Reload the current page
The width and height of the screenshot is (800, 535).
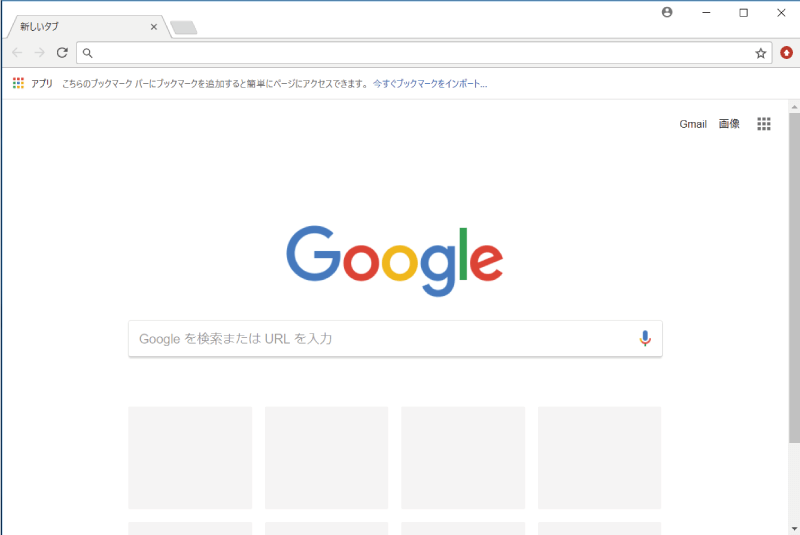click(62, 53)
